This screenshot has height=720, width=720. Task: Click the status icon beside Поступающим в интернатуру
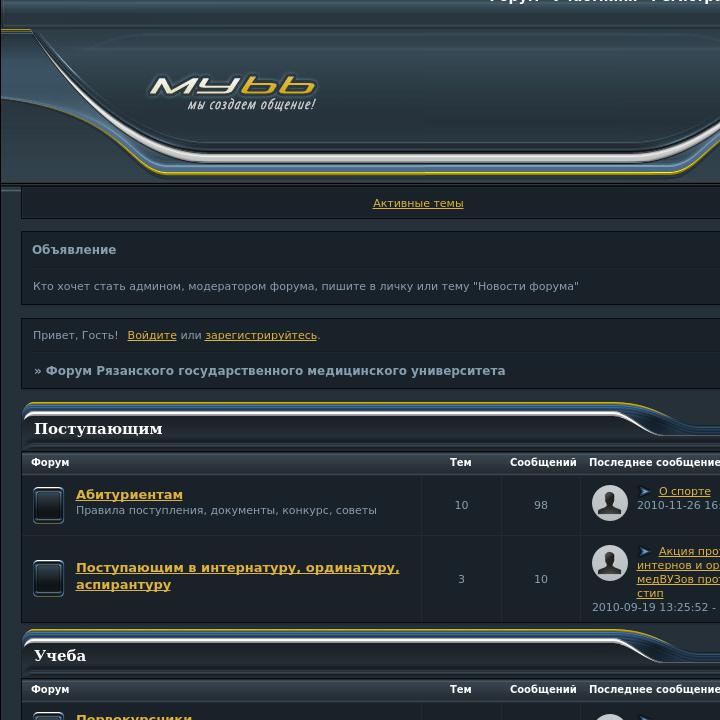[48, 578]
